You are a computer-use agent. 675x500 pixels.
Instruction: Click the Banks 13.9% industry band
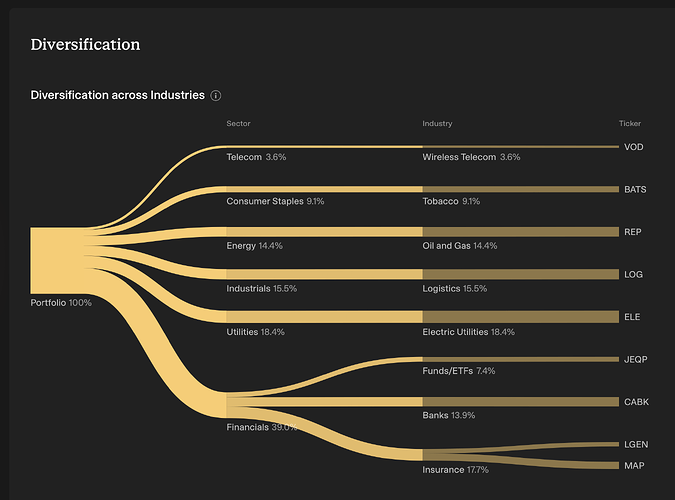click(520, 402)
